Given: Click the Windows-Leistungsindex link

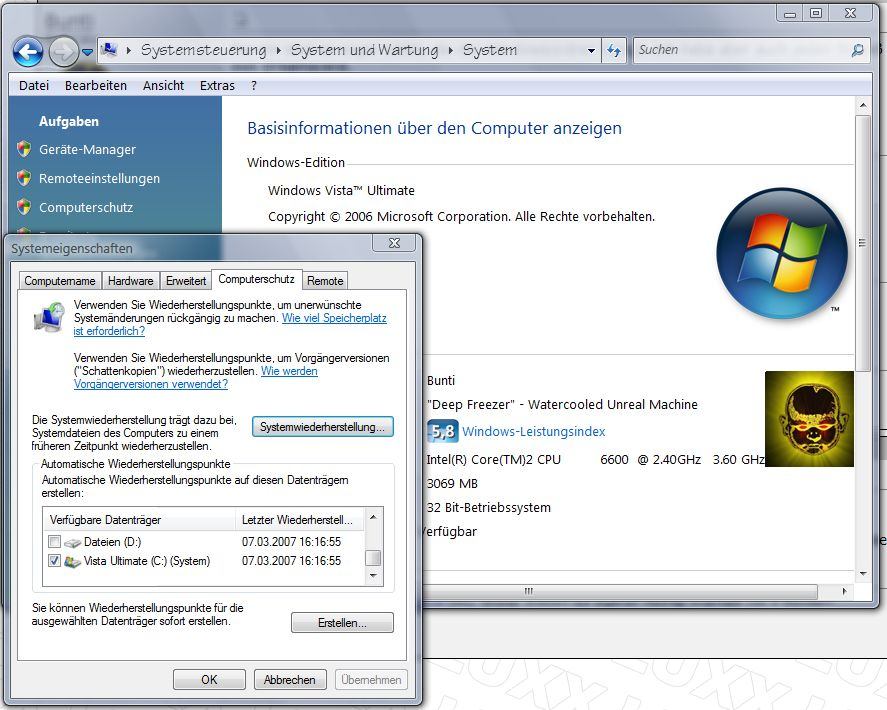Looking at the screenshot, I should [533, 432].
